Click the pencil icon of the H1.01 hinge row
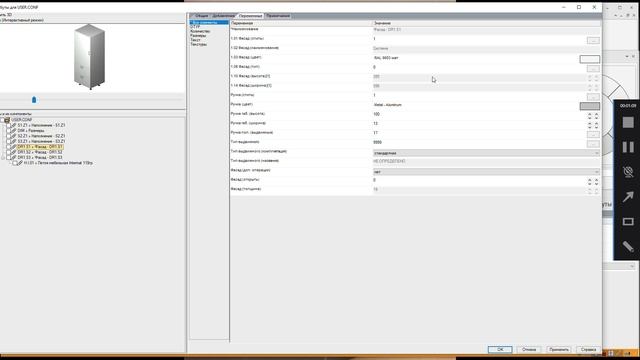Image resolution: width=640 pixels, height=360 pixels. (x=20, y=163)
